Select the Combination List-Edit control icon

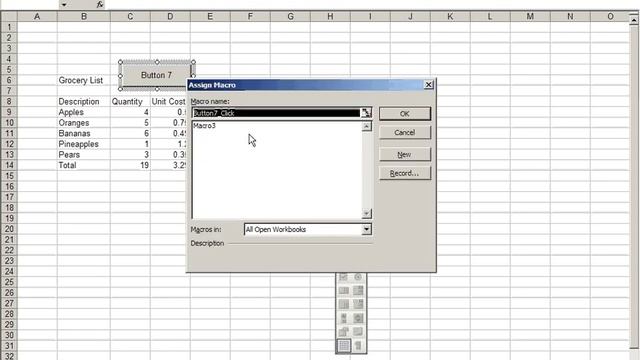coord(343,304)
